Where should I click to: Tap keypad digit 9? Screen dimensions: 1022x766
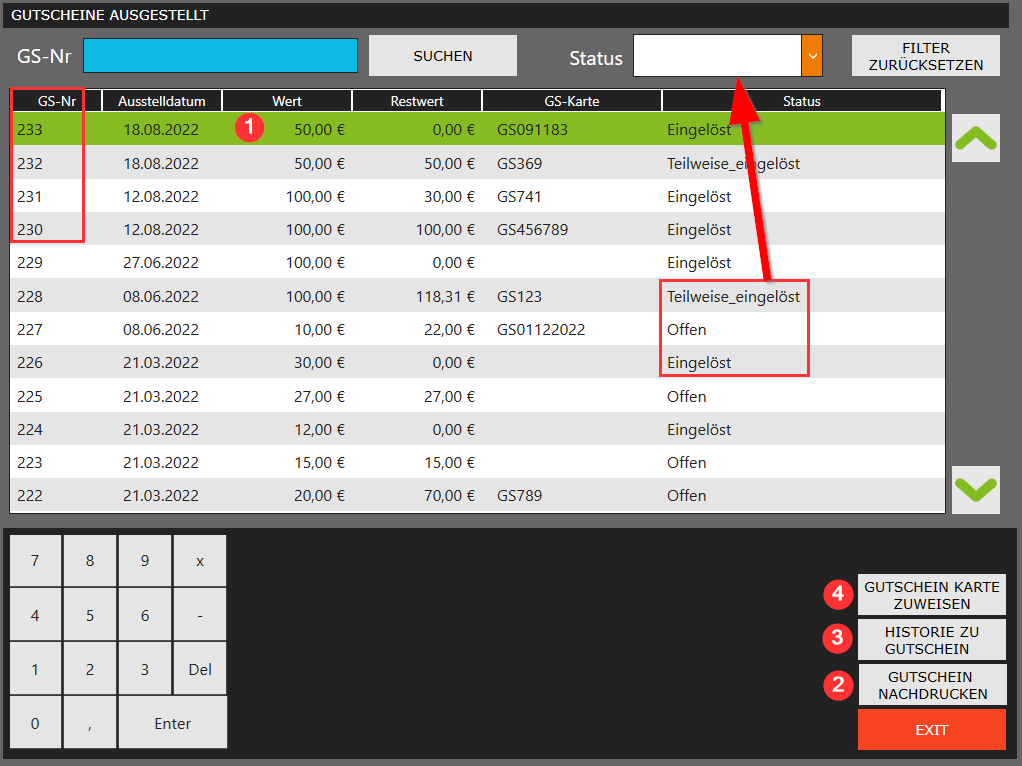tap(145, 561)
